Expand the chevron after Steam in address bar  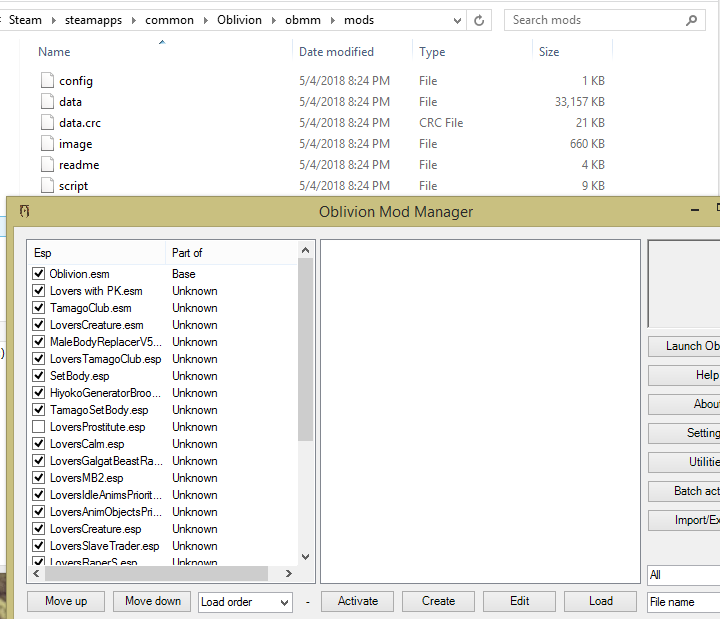53,20
